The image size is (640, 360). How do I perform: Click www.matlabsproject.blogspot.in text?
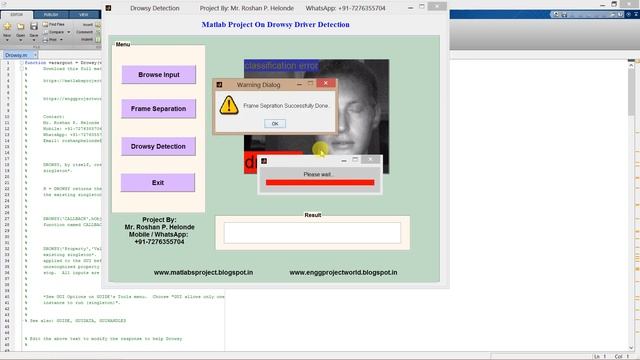(x=203, y=272)
